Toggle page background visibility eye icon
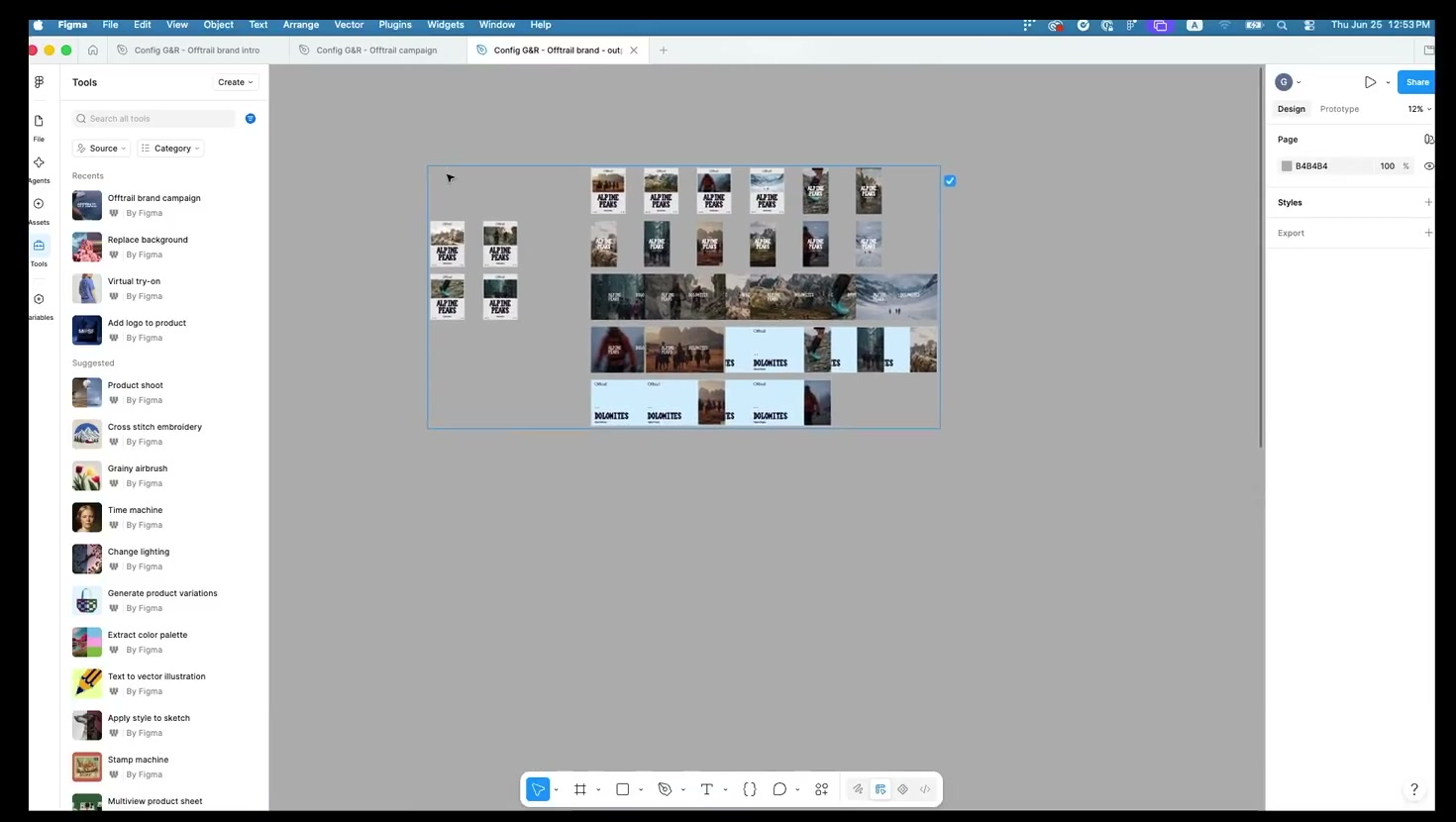This screenshot has height=822, width=1456. tap(1428, 166)
